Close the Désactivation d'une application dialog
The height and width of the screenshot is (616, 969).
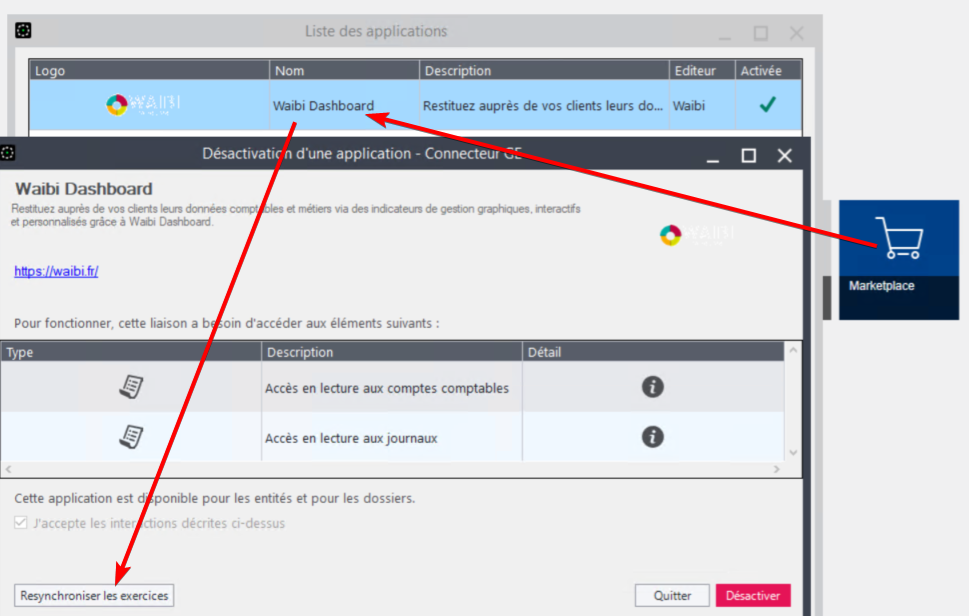[784, 155]
